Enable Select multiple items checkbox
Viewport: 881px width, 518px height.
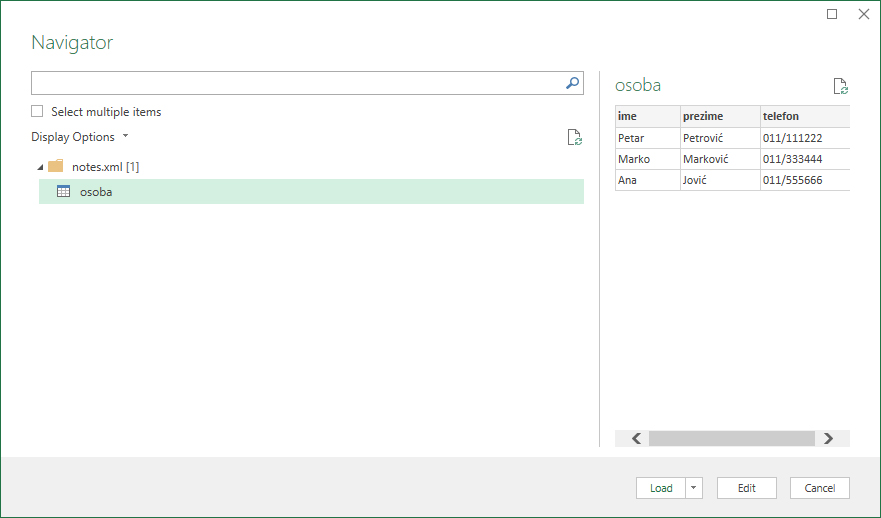[38, 112]
